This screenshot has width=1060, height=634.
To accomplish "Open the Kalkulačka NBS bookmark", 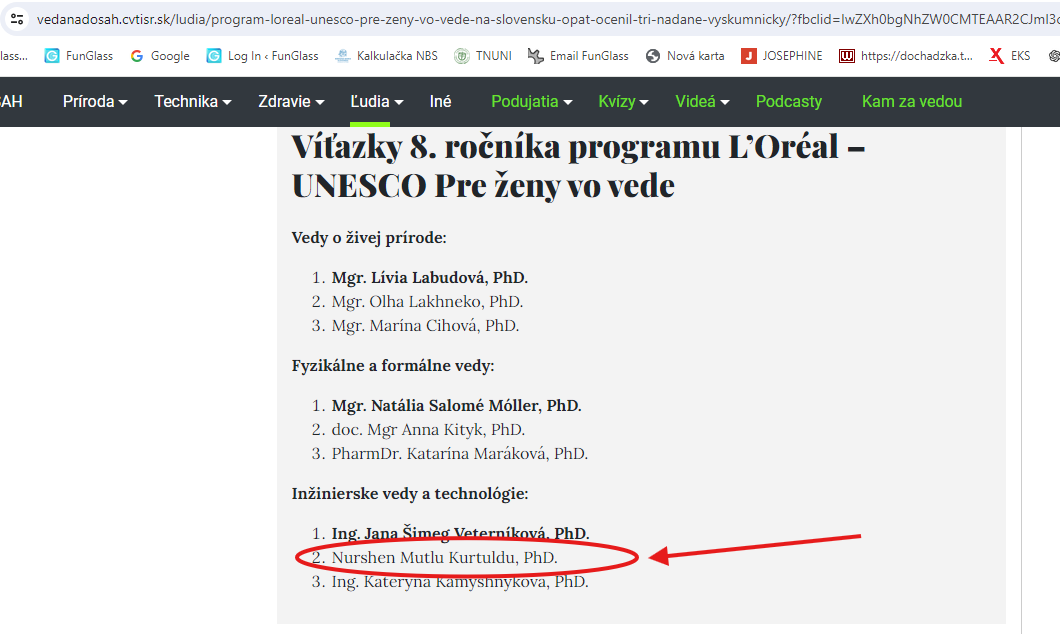I will [386, 56].
